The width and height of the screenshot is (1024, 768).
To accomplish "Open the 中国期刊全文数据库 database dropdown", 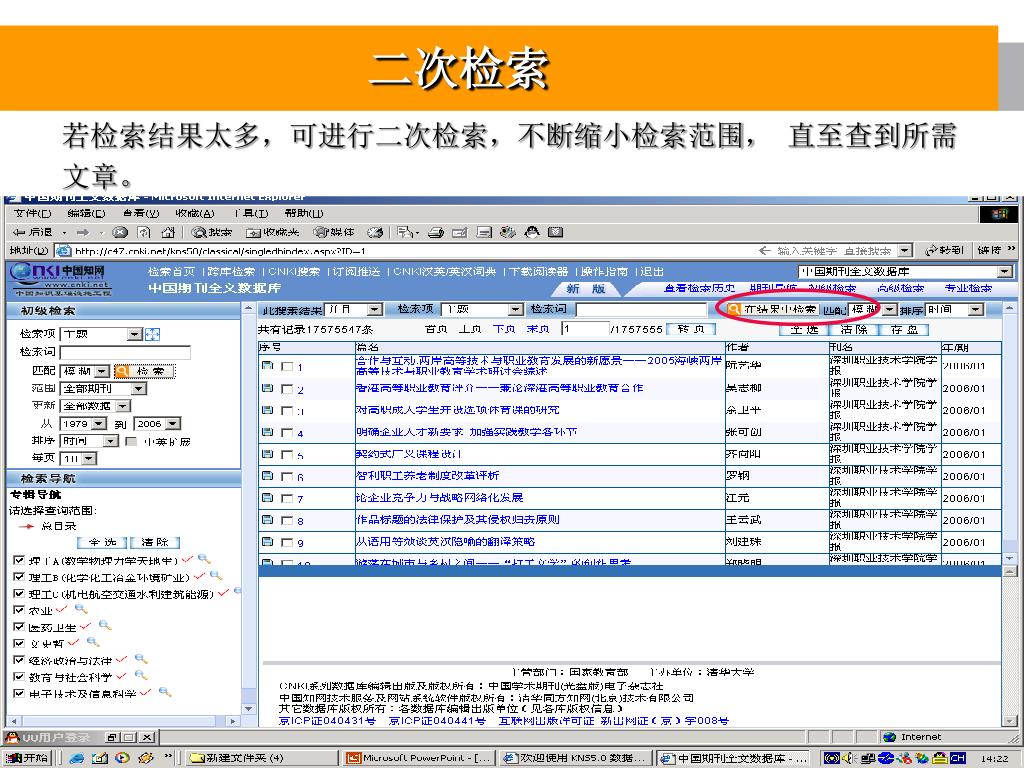I will pos(906,272).
